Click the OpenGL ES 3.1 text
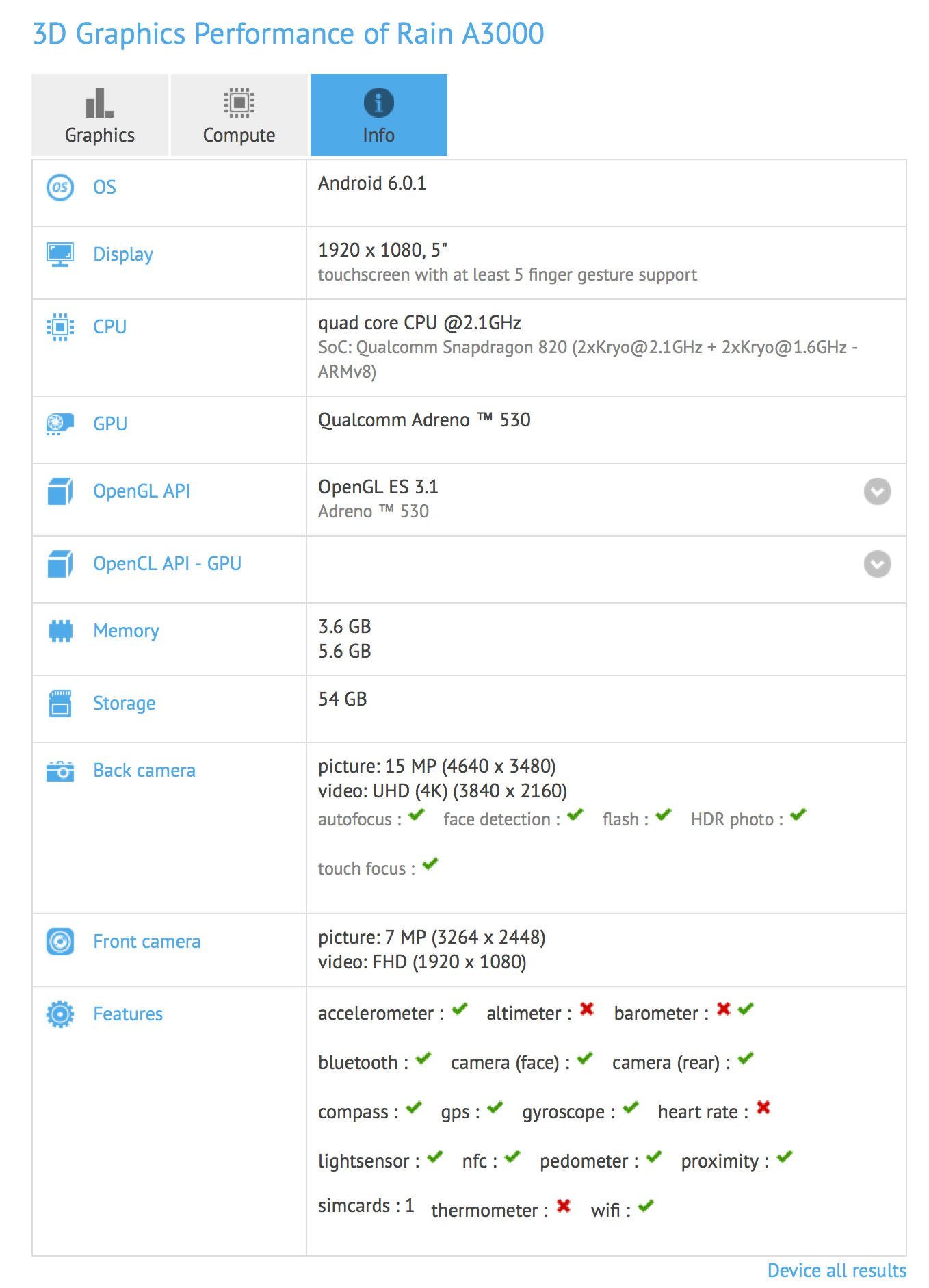 [x=378, y=487]
